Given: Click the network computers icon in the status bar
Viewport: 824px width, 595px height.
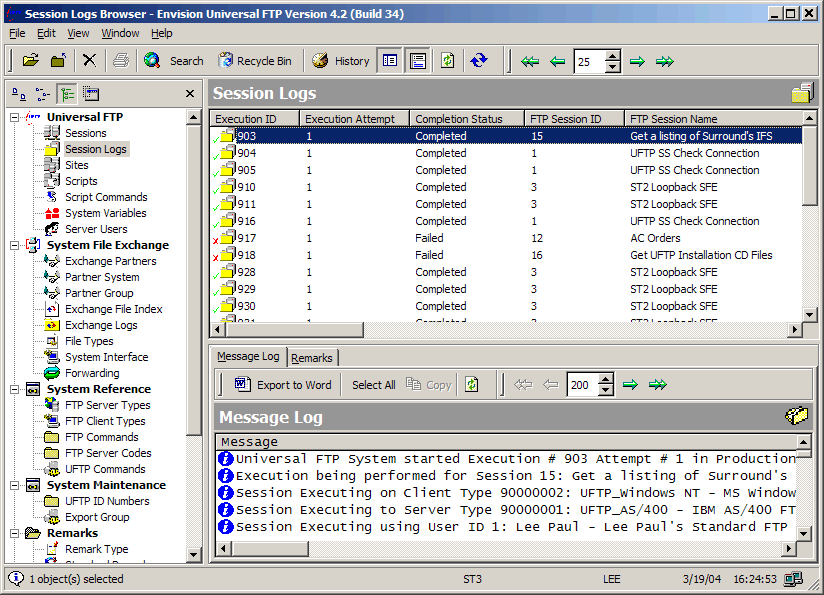Looking at the screenshot, I should tap(794, 579).
